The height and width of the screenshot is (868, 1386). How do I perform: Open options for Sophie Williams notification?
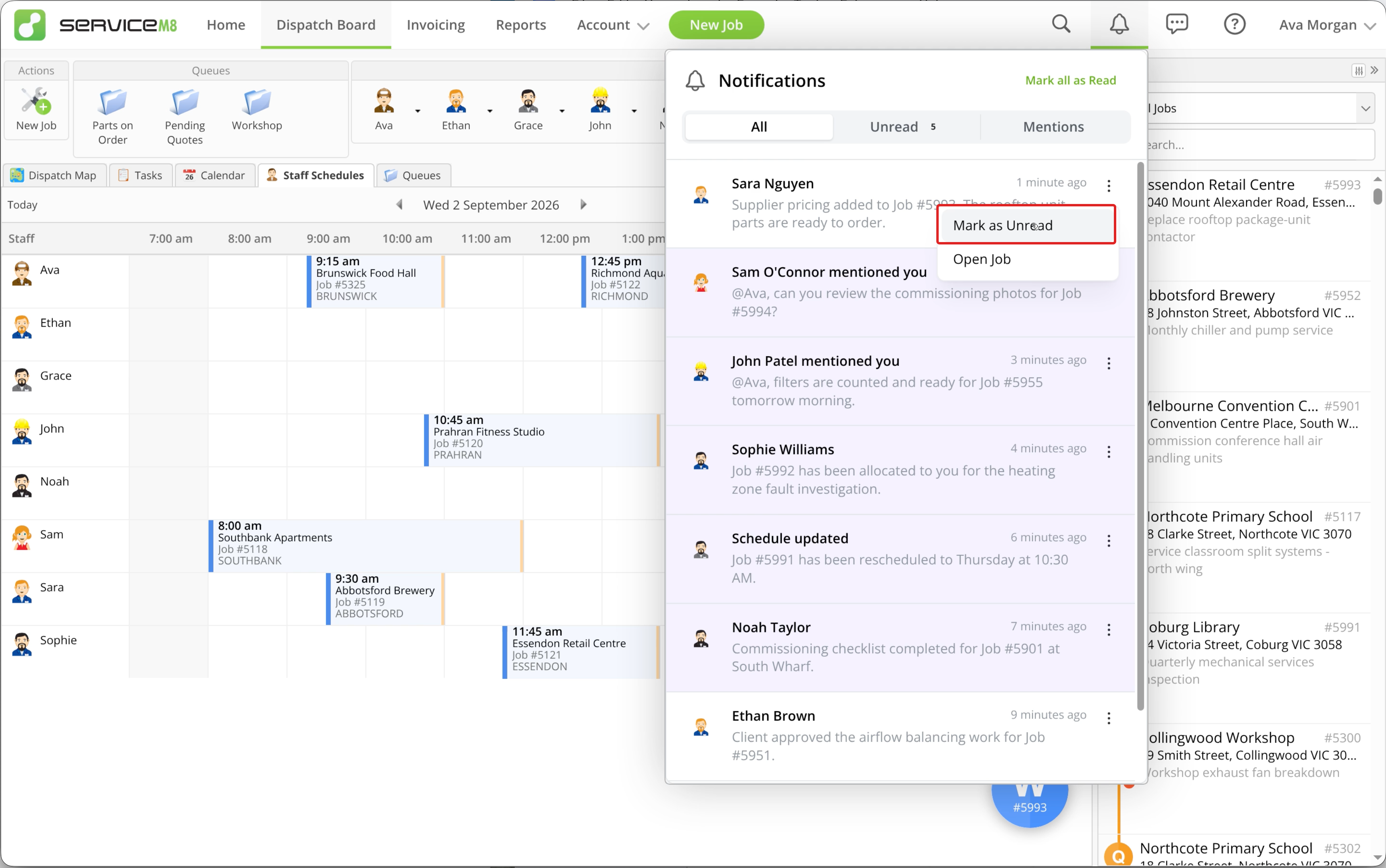pos(1109,452)
